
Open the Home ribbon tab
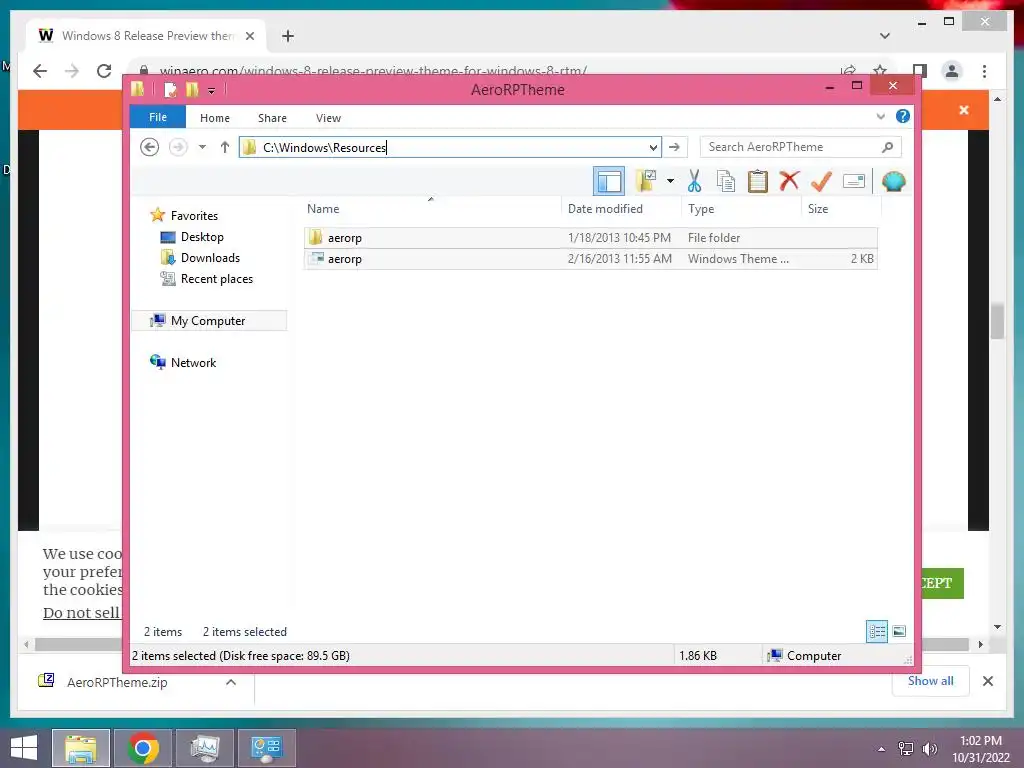[215, 118]
